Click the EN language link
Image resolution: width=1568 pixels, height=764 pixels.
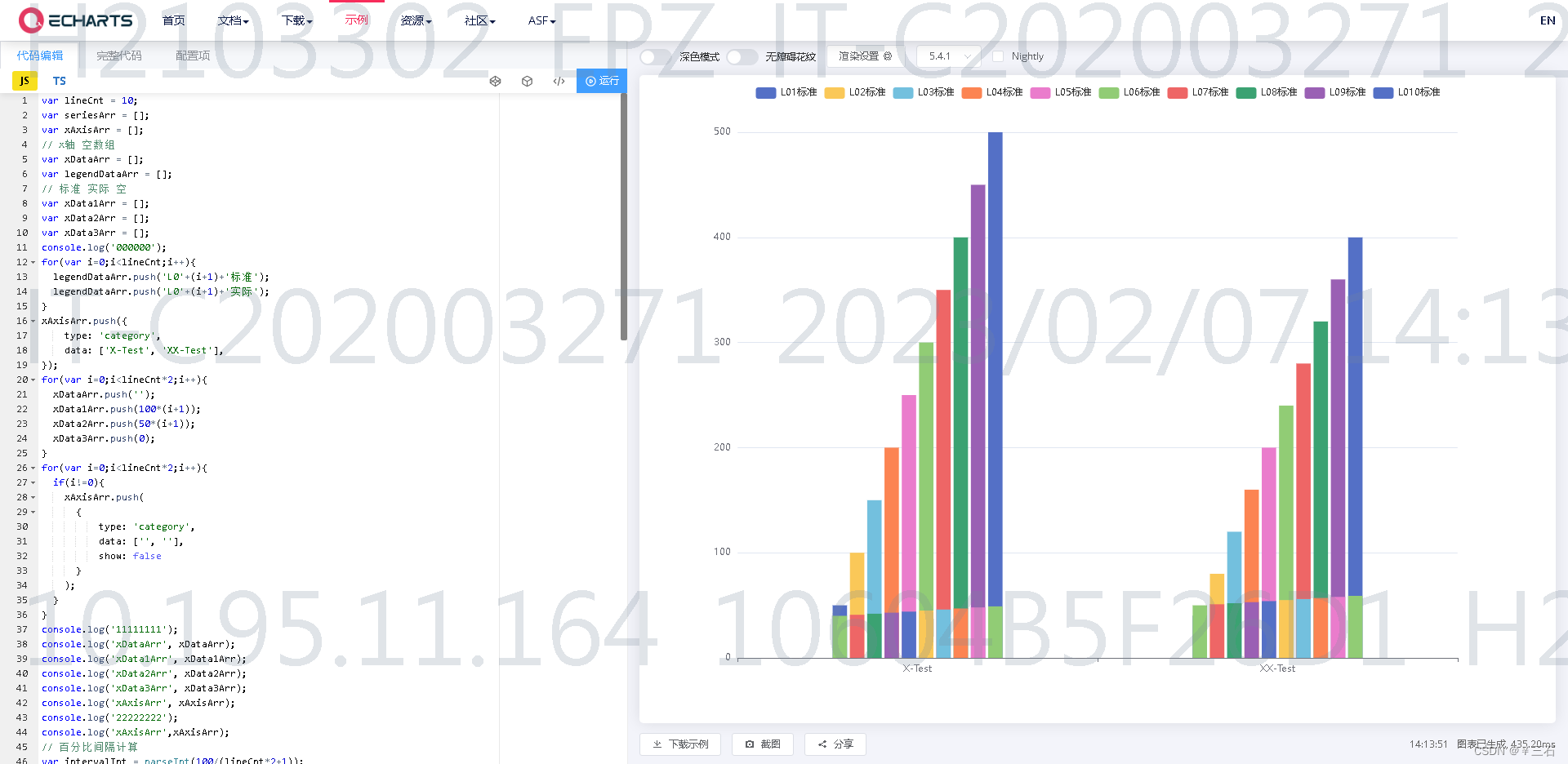tap(1548, 20)
